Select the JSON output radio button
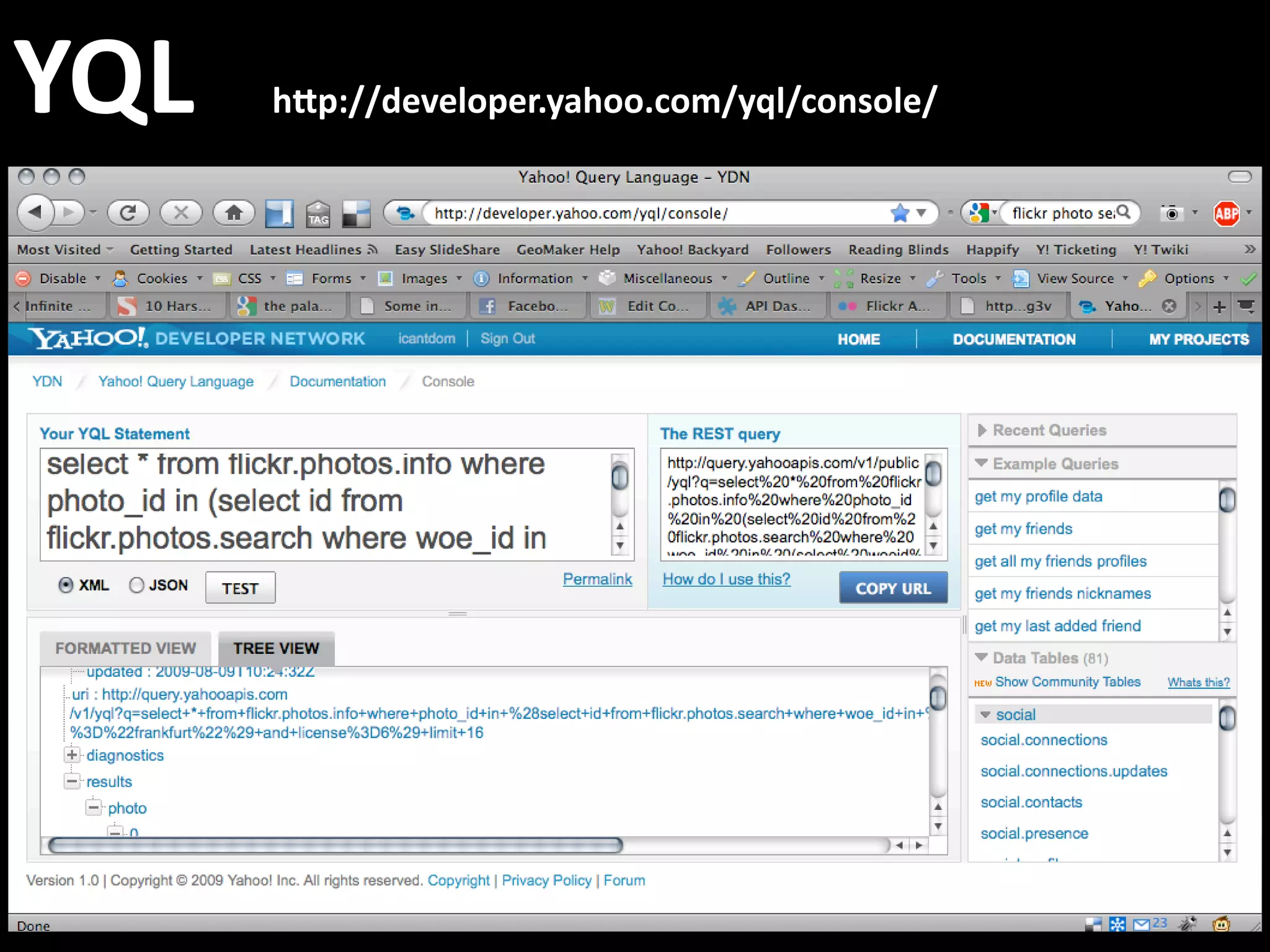1270x952 pixels. [x=136, y=585]
